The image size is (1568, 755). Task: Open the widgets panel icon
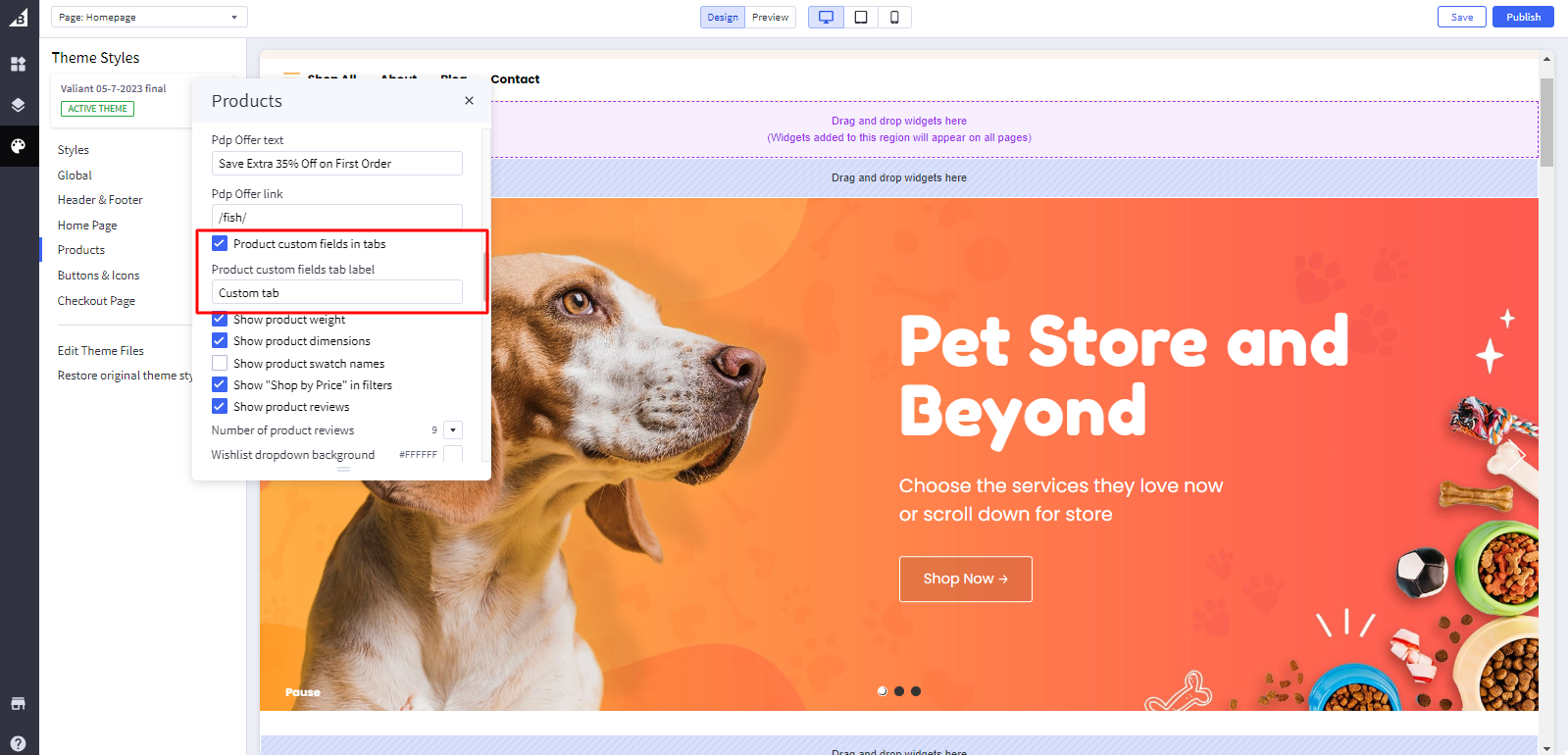pyautogui.click(x=19, y=64)
